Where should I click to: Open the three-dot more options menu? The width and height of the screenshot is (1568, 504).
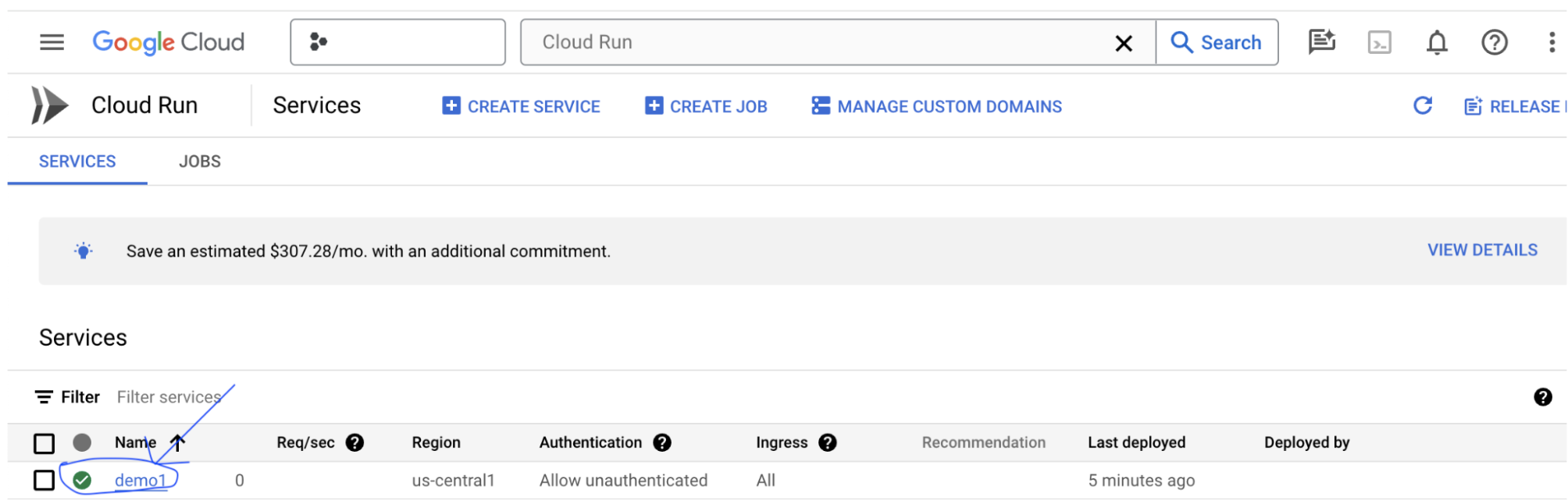pos(1551,42)
